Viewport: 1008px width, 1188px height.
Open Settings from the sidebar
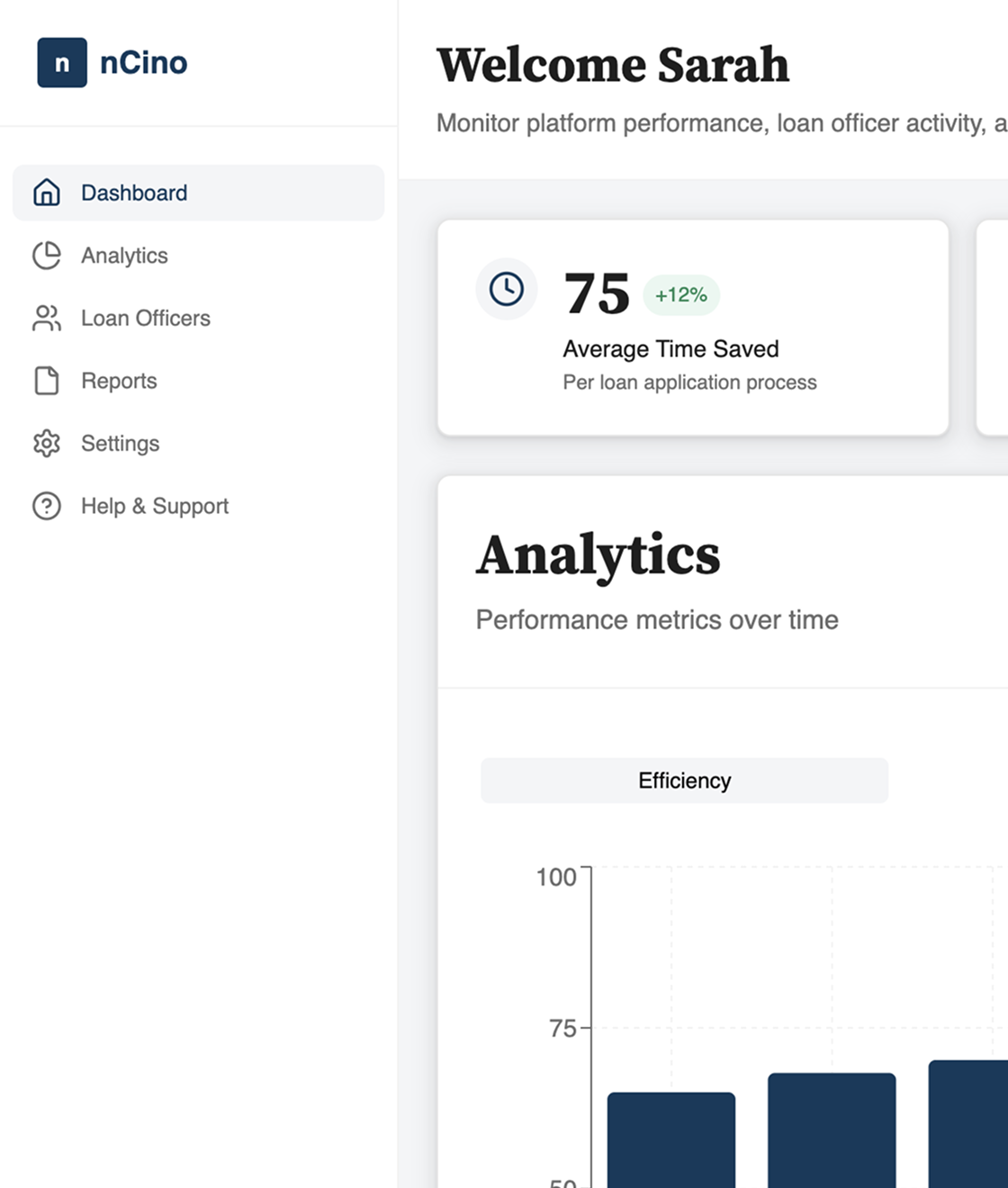[x=120, y=443]
